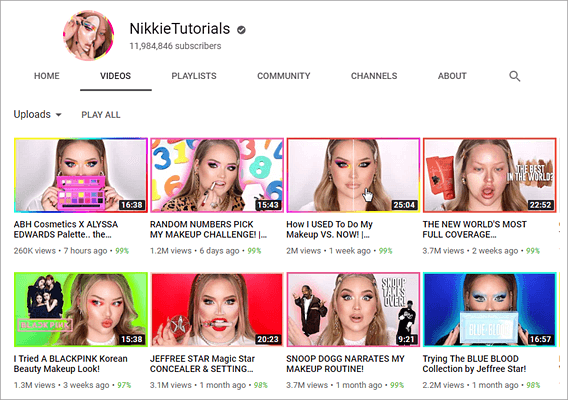Open the BLACKPINK Korean Beauty thumbnail
The height and width of the screenshot is (400, 568).
pos(81,309)
